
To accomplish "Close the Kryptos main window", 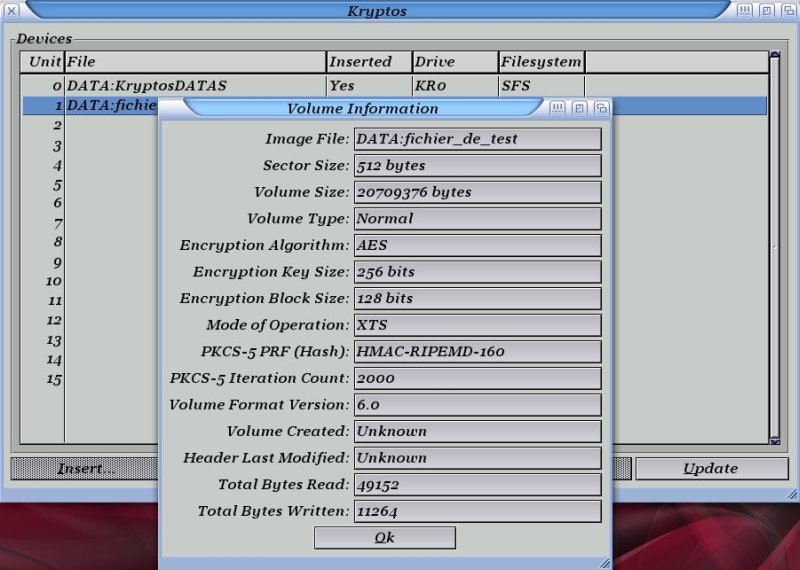I will 11,10.
